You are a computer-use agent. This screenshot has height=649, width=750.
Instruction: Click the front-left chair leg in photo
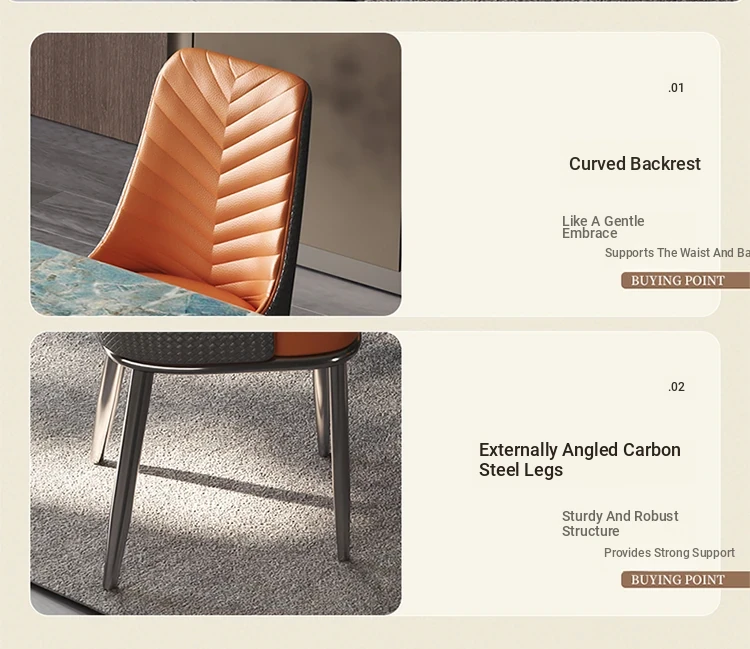pos(125,478)
